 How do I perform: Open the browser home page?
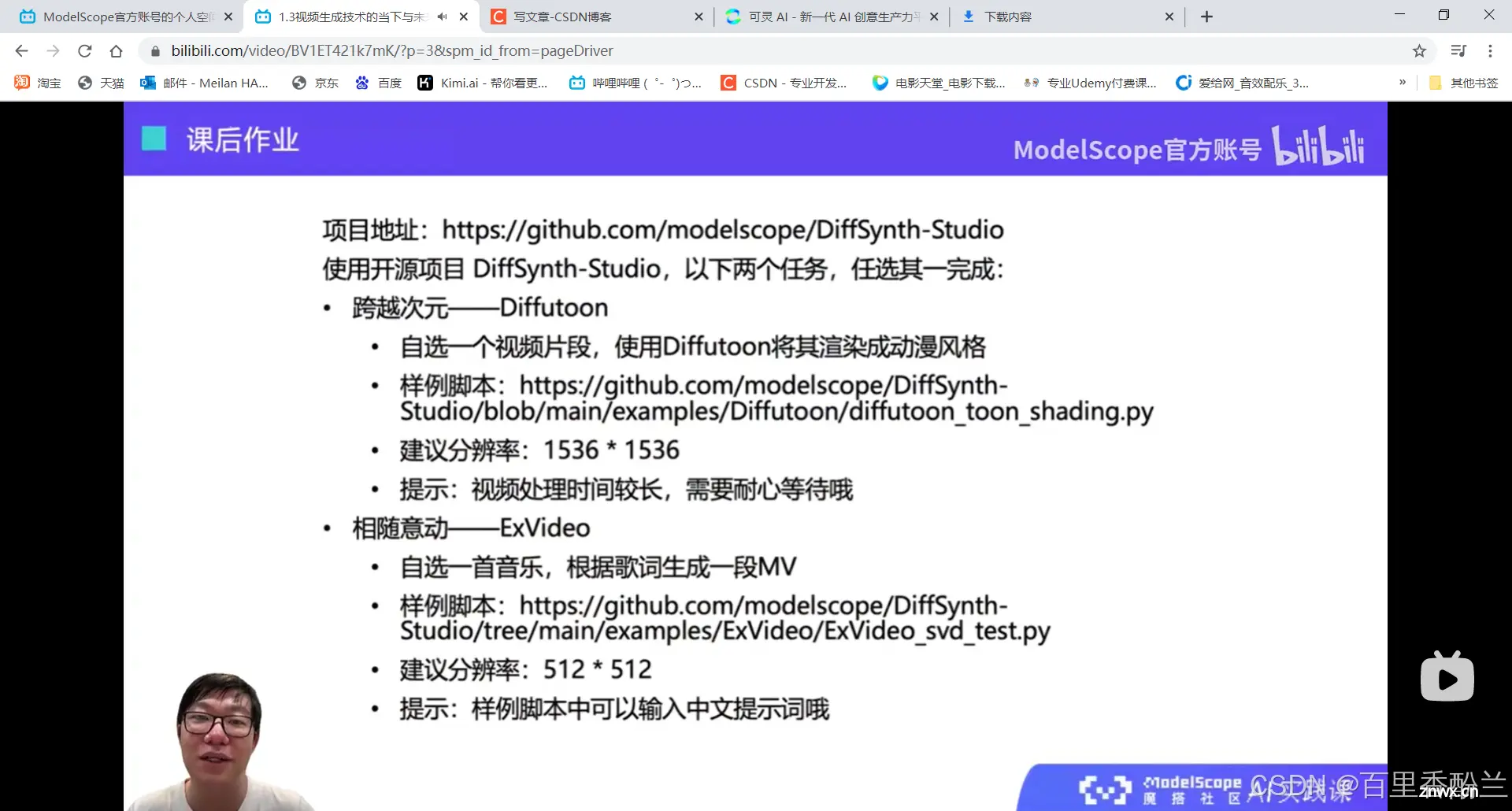(117, 51)
